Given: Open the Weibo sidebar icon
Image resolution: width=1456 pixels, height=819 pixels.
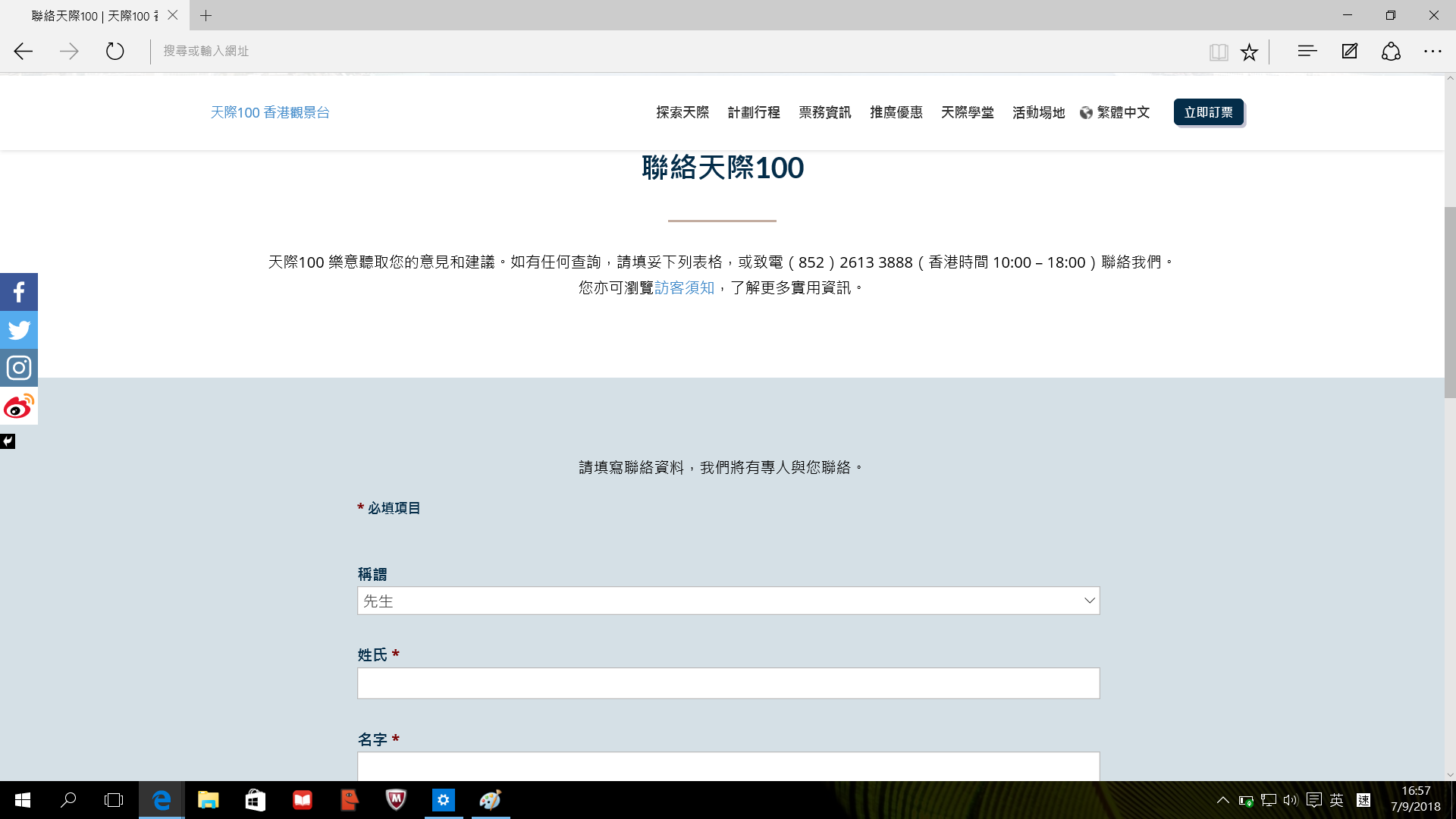Looking at the screenshot, I should tap(19, 406).
